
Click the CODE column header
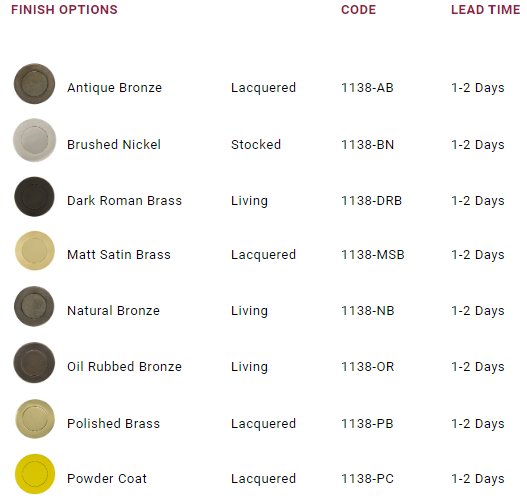coord(358,10)
